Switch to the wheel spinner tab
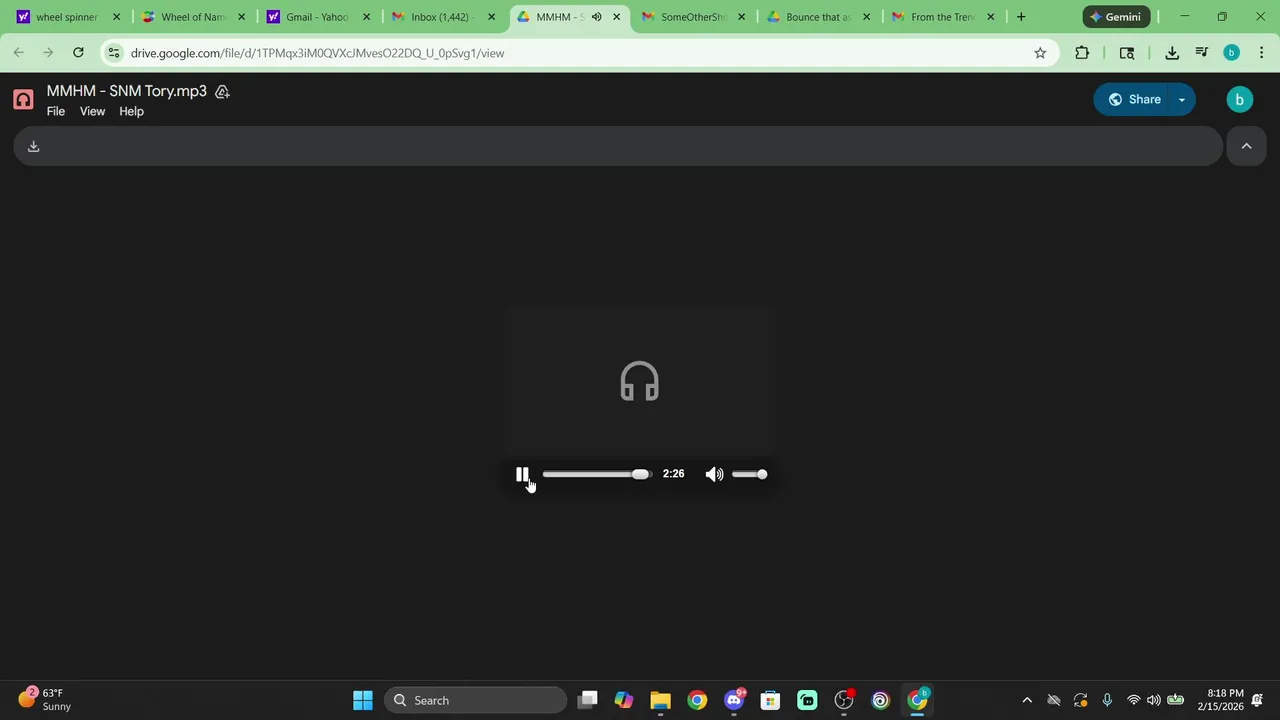The width and height of the screenshot is (1280, 720). pos(67,17)
